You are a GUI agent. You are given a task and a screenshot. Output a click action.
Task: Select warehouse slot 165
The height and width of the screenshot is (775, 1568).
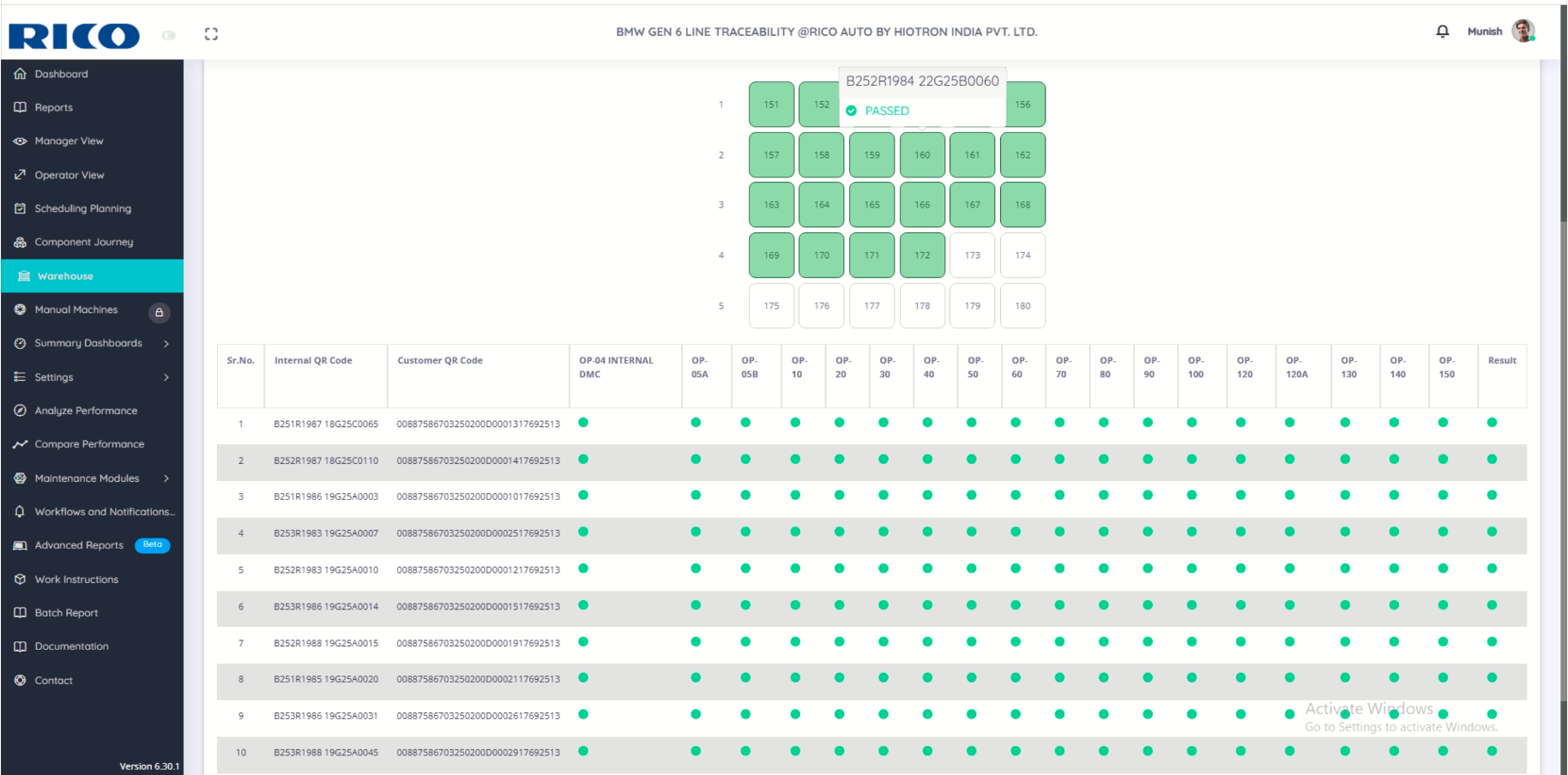871,205
